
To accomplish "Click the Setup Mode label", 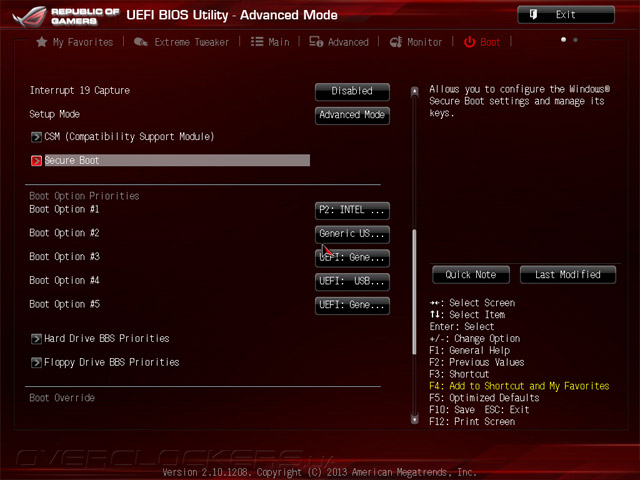I will (54, 114).
